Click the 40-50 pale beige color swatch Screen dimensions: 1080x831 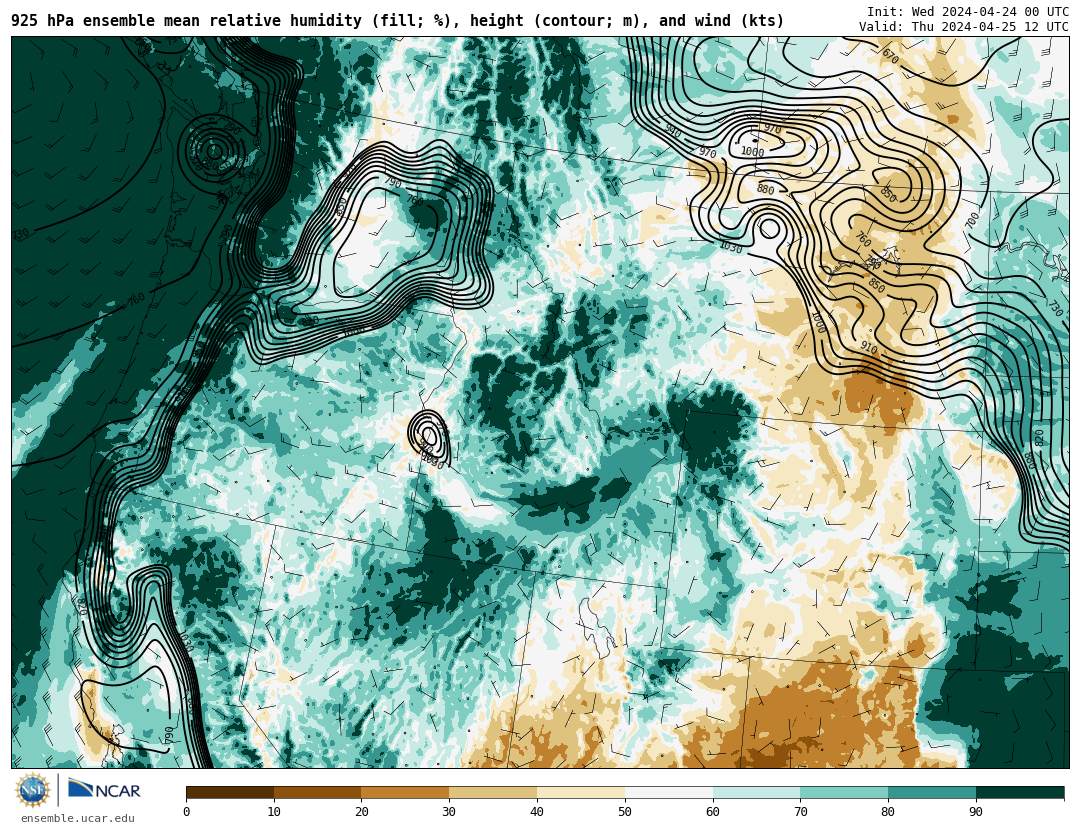pyautogui.click(x=581, y=792)
